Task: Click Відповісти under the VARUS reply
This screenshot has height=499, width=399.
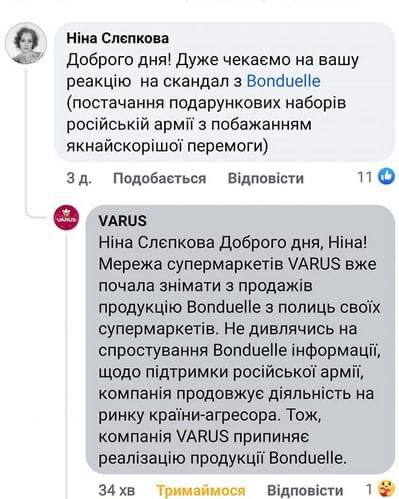Action: click(x=305, y=490)
